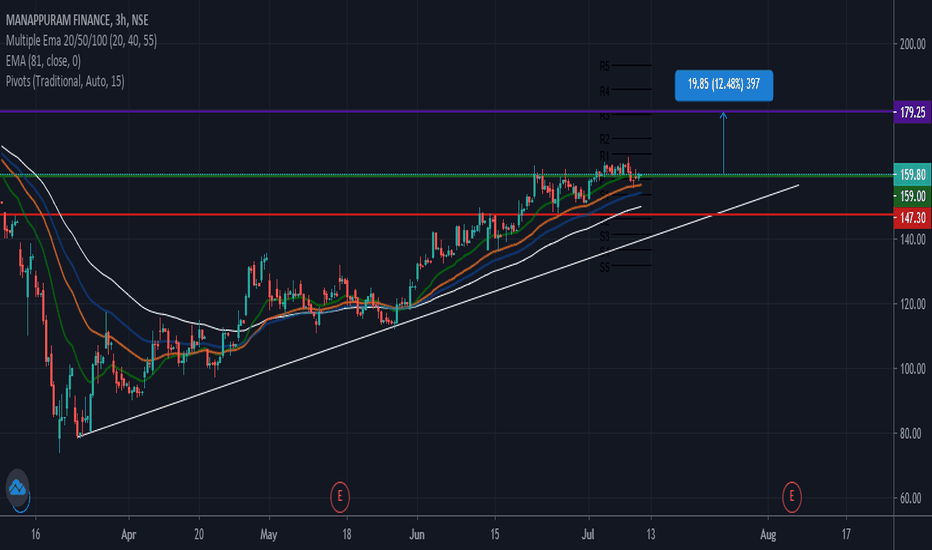The height and width of the screenshot is (550, 932).
Task: Click the 140.00 price axis value
Action: point(912,239)
